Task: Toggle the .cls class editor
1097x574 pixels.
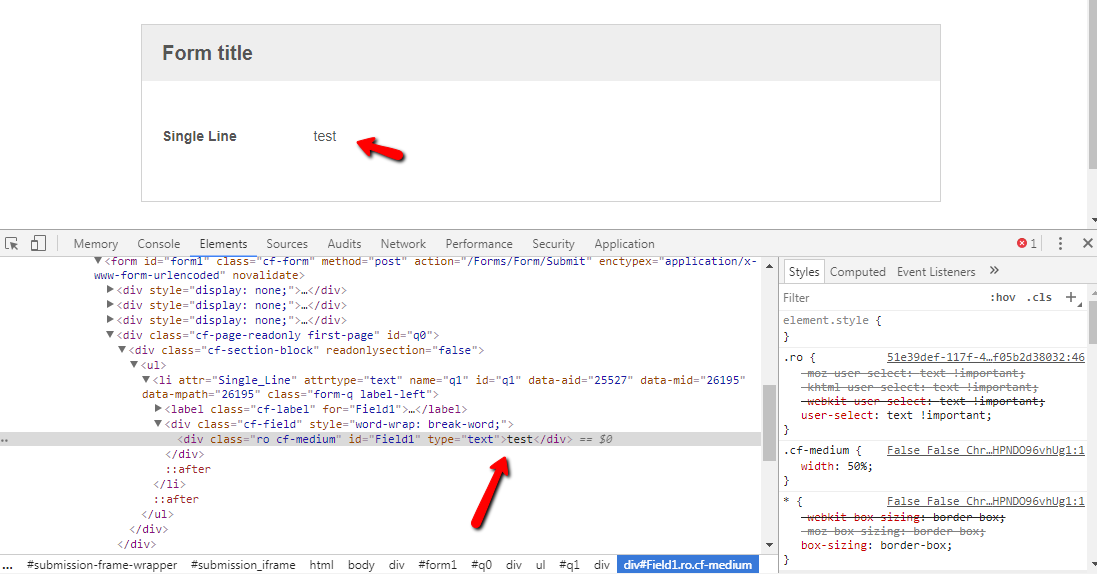Action: point(1041,297)
